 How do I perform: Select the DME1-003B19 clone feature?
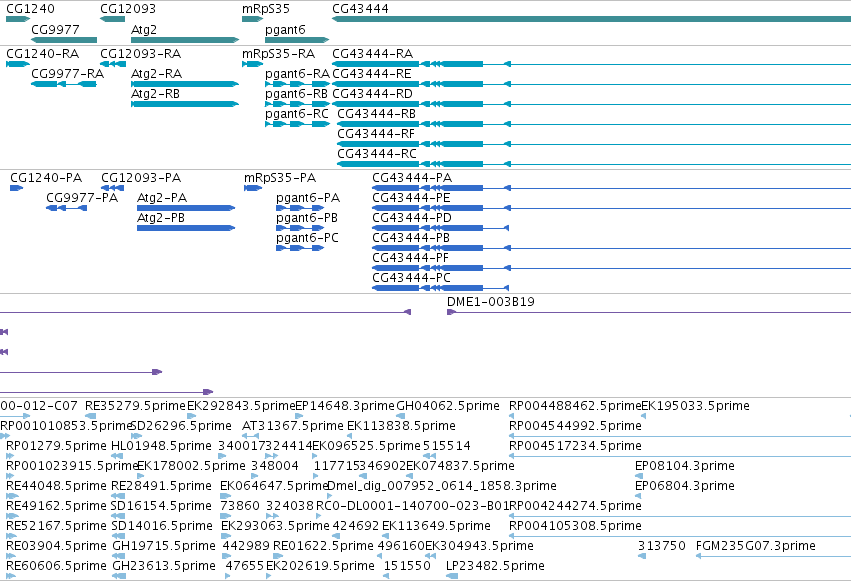(x=491, y=302)
